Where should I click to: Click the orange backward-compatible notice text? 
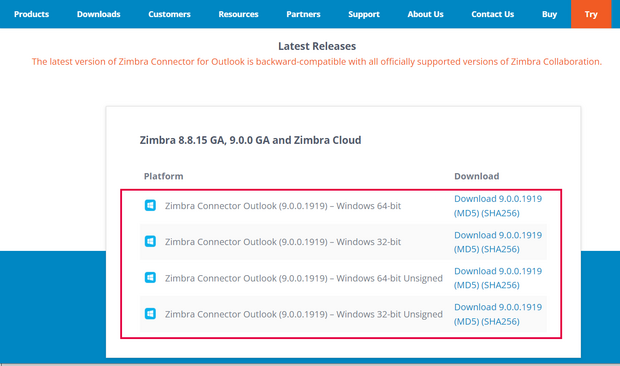317,62
